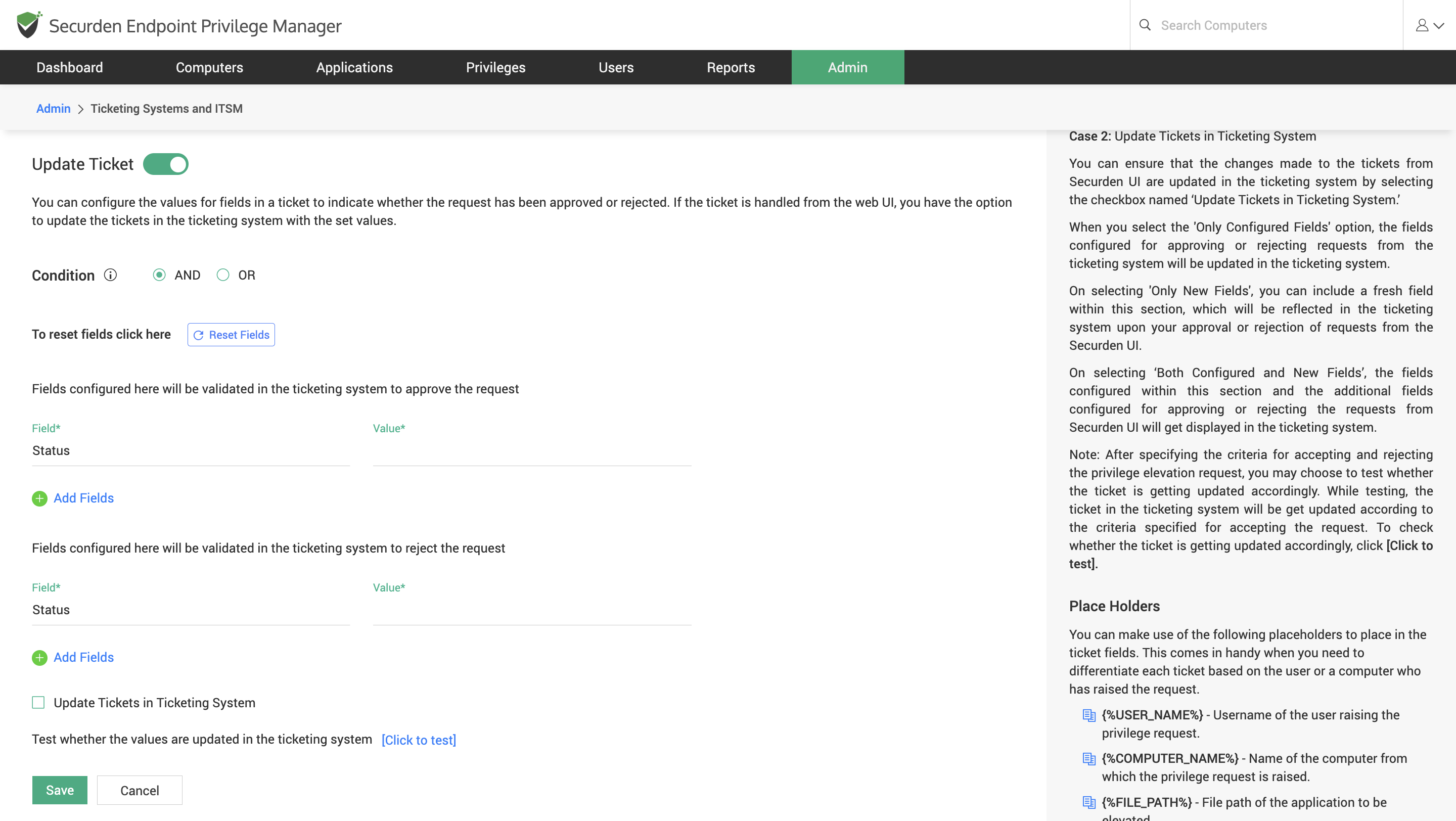Click the Condition info icon

click(110, 275)
